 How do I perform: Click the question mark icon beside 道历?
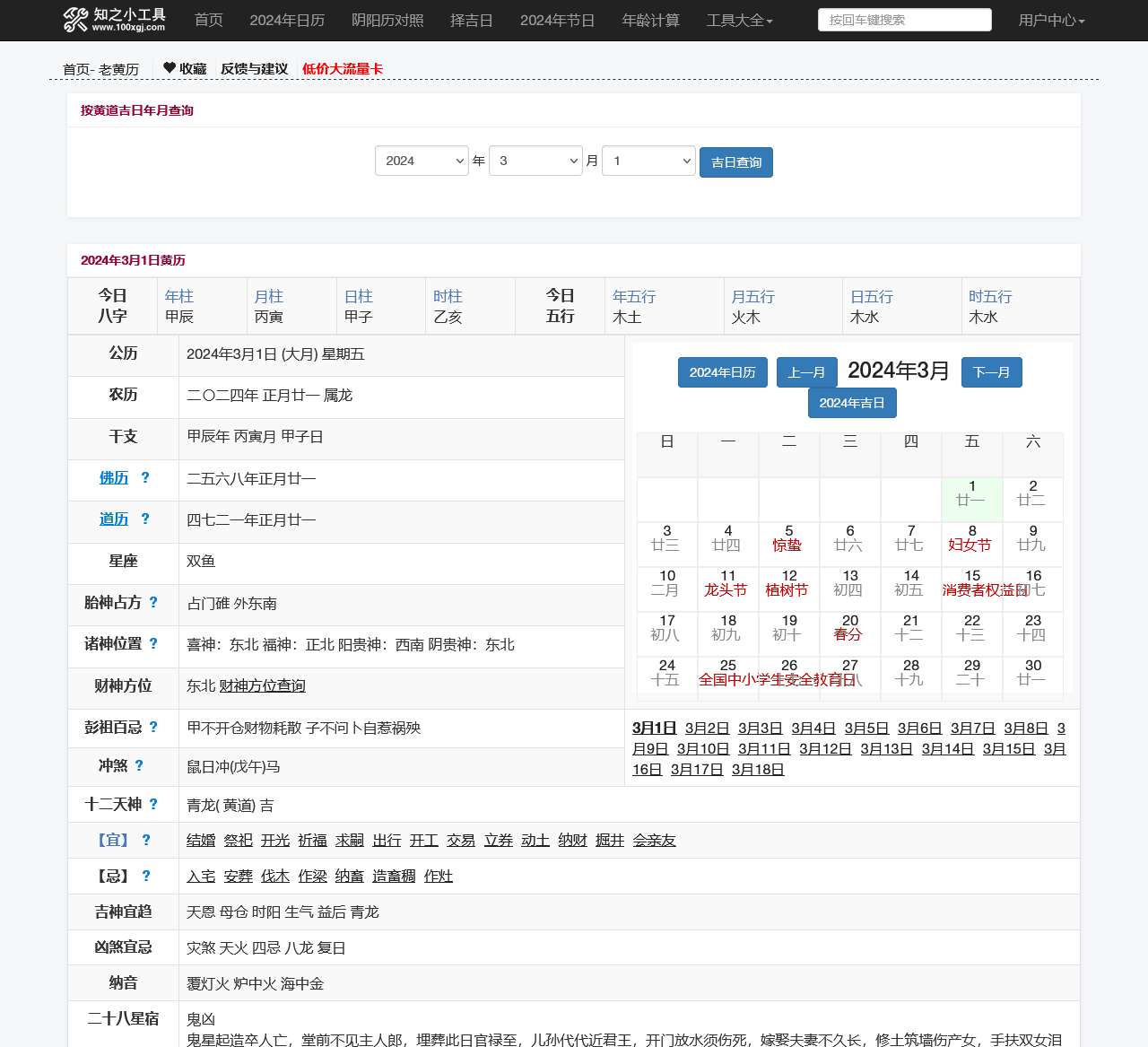[x=145, y=519]
